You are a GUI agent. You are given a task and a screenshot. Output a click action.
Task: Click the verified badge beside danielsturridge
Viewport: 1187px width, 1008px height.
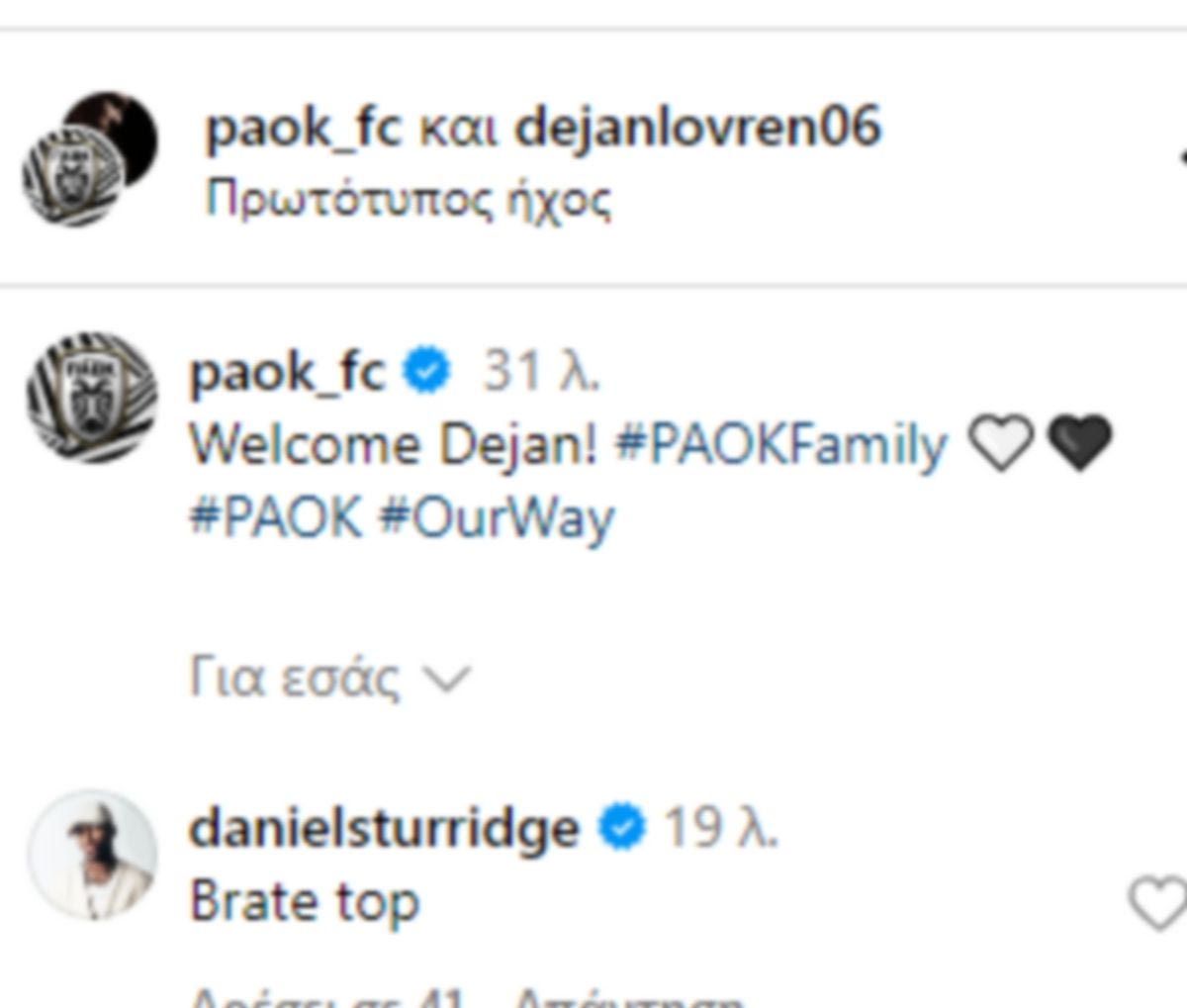622,828
